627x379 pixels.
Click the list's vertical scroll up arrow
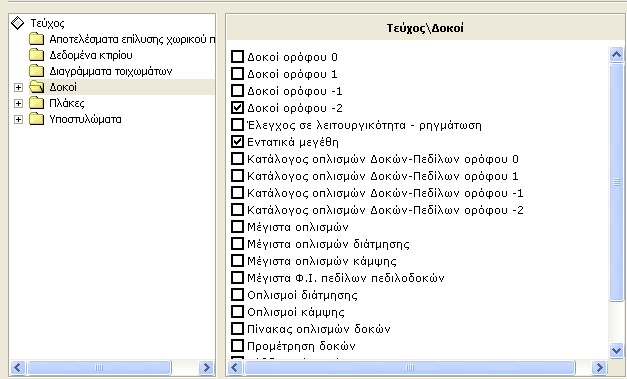click(x=617, y=54)
